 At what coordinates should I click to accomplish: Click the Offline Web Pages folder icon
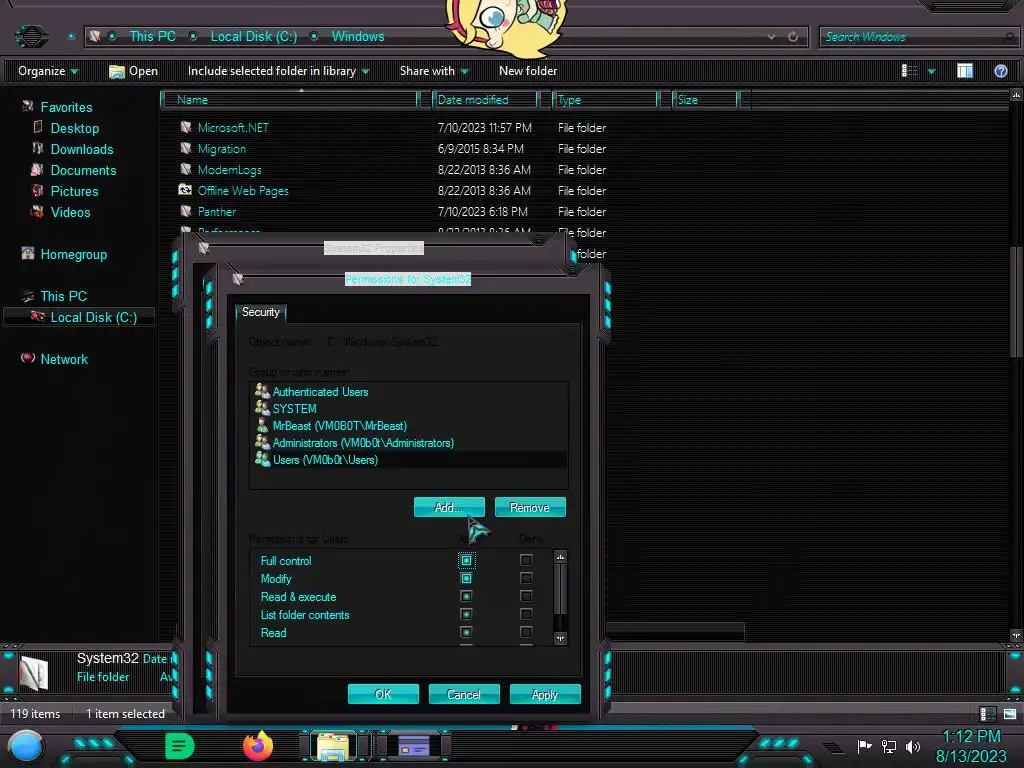[x=185, y=190]
